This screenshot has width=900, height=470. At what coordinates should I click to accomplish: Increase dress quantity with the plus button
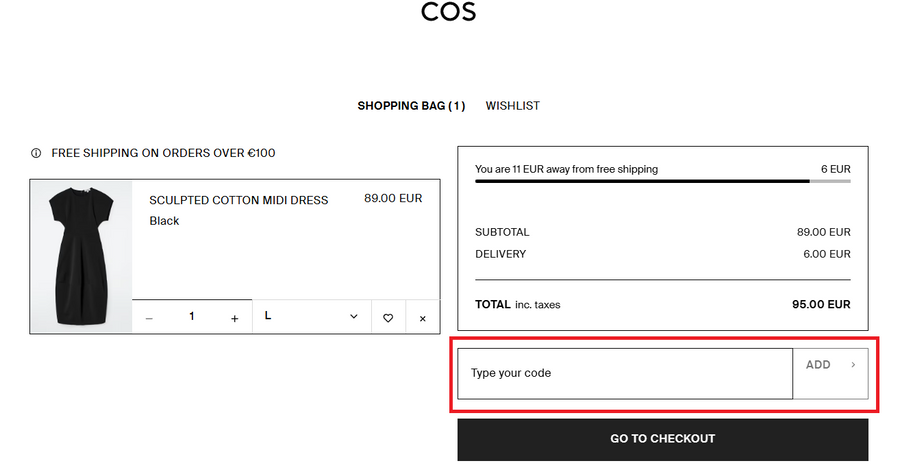tap(234, 318)
